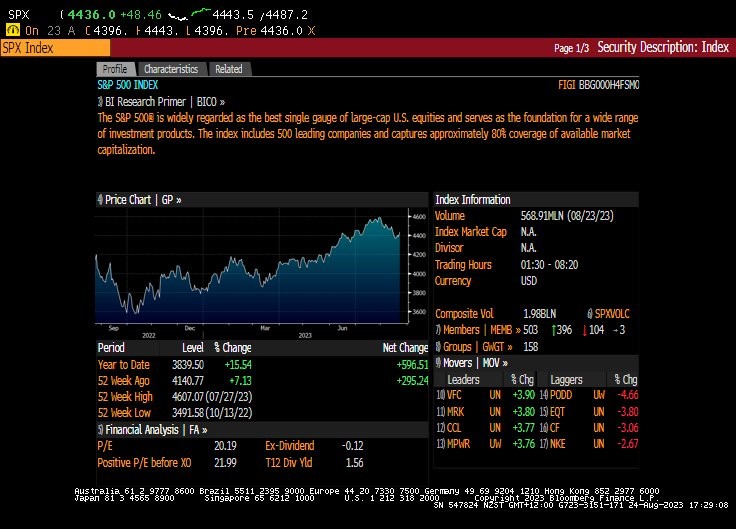
Task: Click the S&P 500 price chart
Action: point(253,266)
